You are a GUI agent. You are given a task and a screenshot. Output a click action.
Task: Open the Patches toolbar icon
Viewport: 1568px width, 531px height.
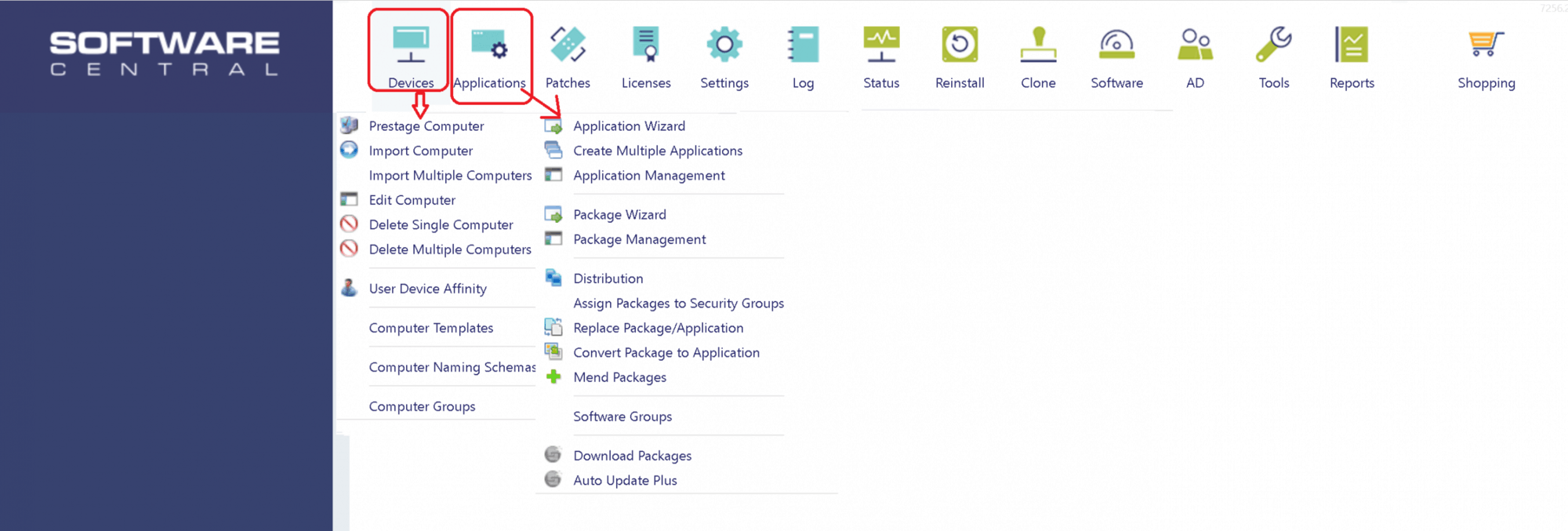click(x=568, y=45)
